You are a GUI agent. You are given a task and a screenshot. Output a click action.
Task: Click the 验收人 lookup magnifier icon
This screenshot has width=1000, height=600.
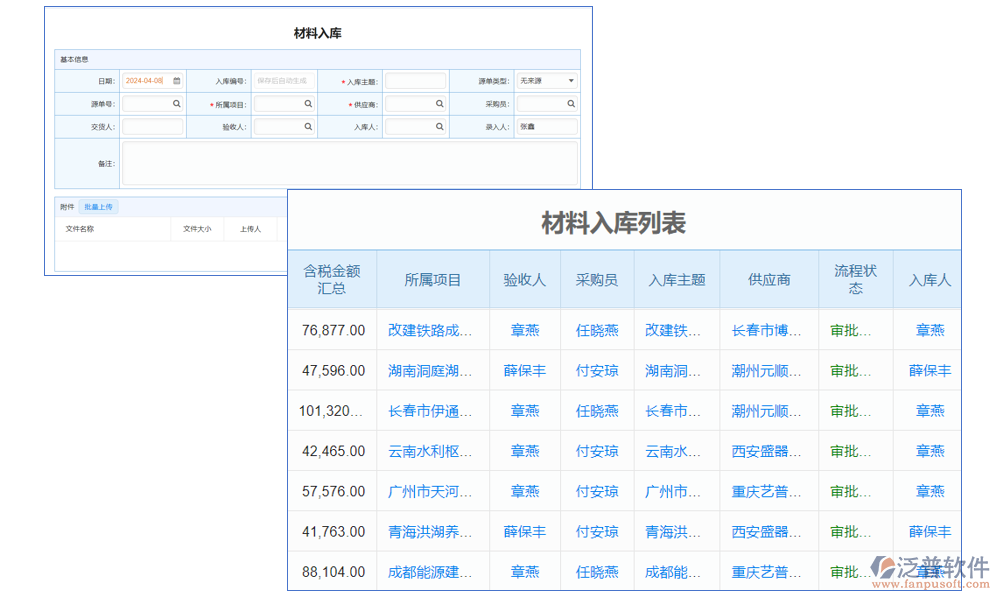pos(307,126)
